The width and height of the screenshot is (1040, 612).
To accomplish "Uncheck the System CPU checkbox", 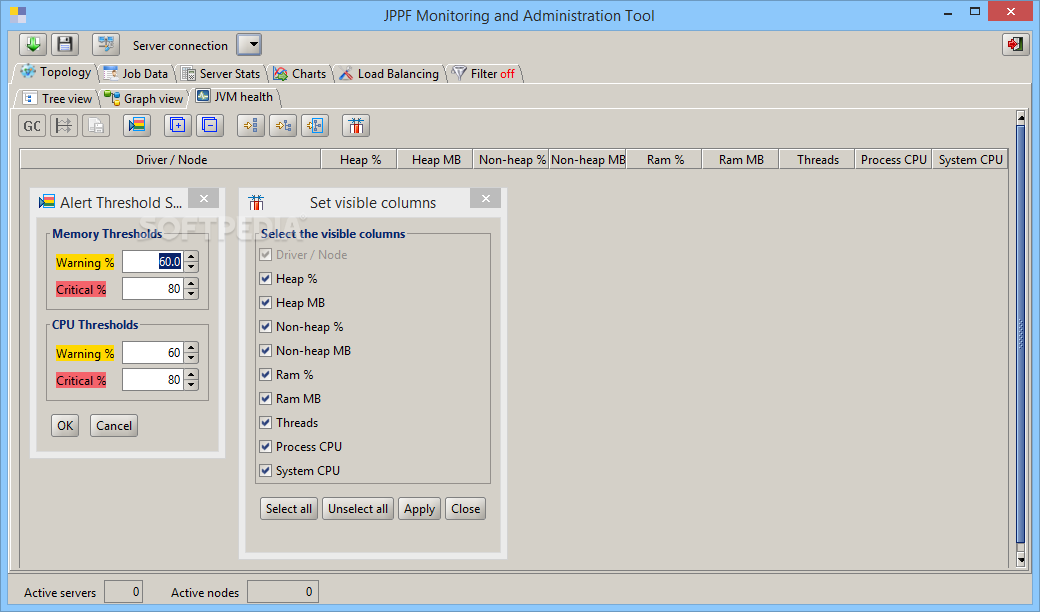I will coord(265,470).
